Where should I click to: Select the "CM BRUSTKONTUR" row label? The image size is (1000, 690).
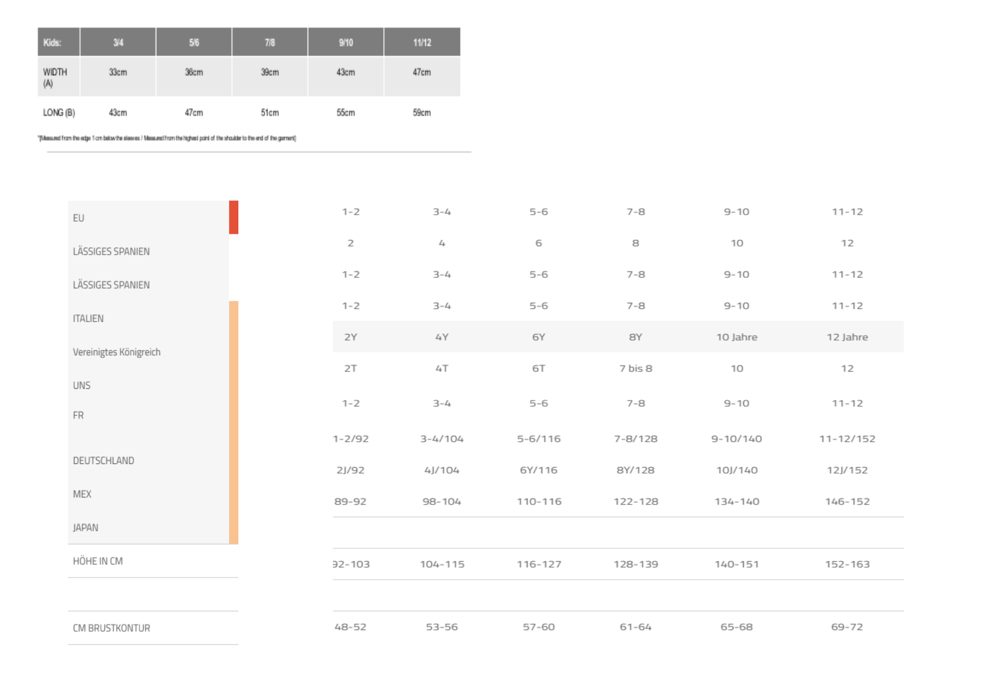tap(112, 628)
